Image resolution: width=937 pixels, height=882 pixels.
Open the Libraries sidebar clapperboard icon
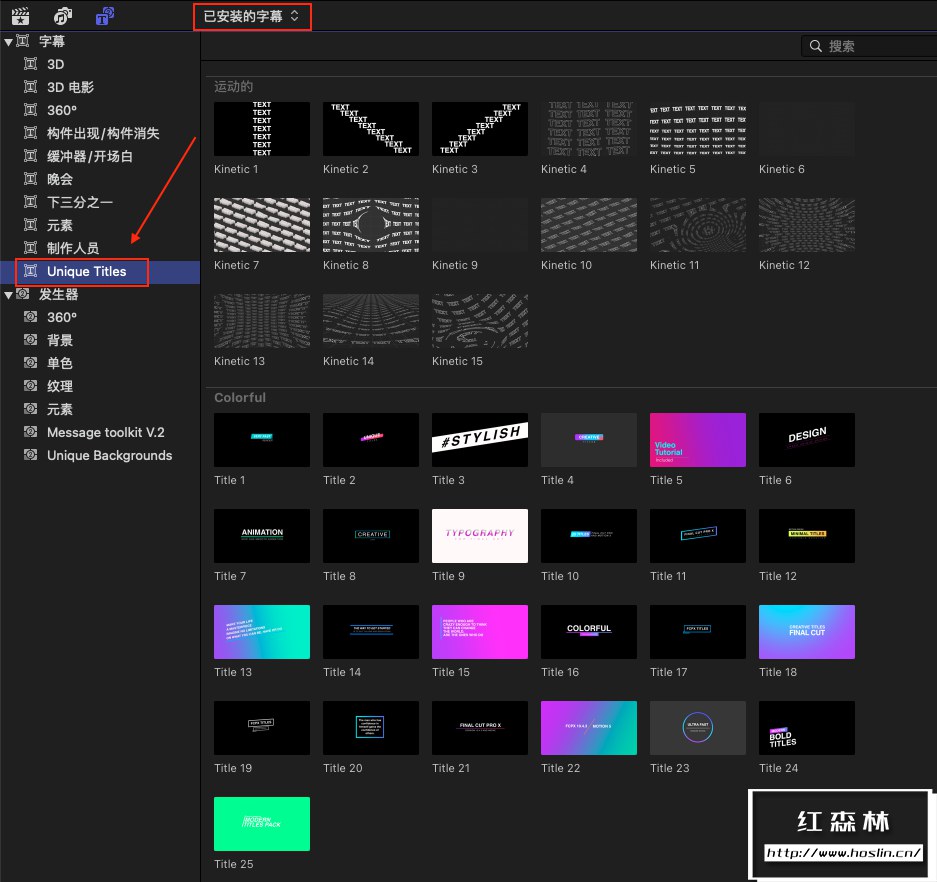(x=20, y=16)
